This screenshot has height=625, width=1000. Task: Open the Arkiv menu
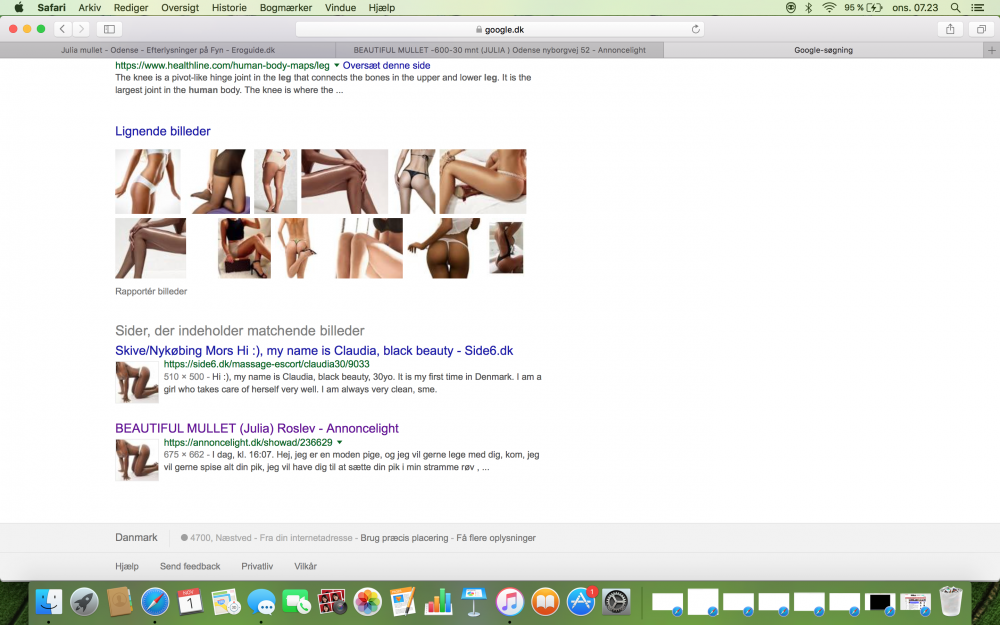89,8
